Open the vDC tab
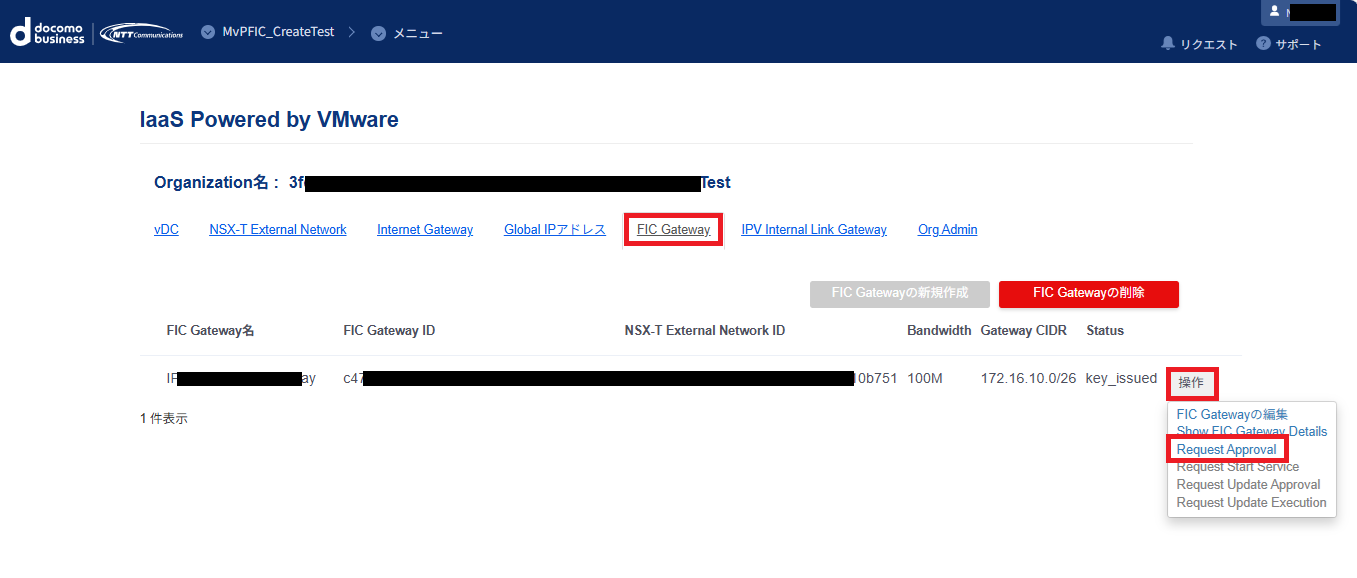1357x578 pixels. click(x=166, y=229)
